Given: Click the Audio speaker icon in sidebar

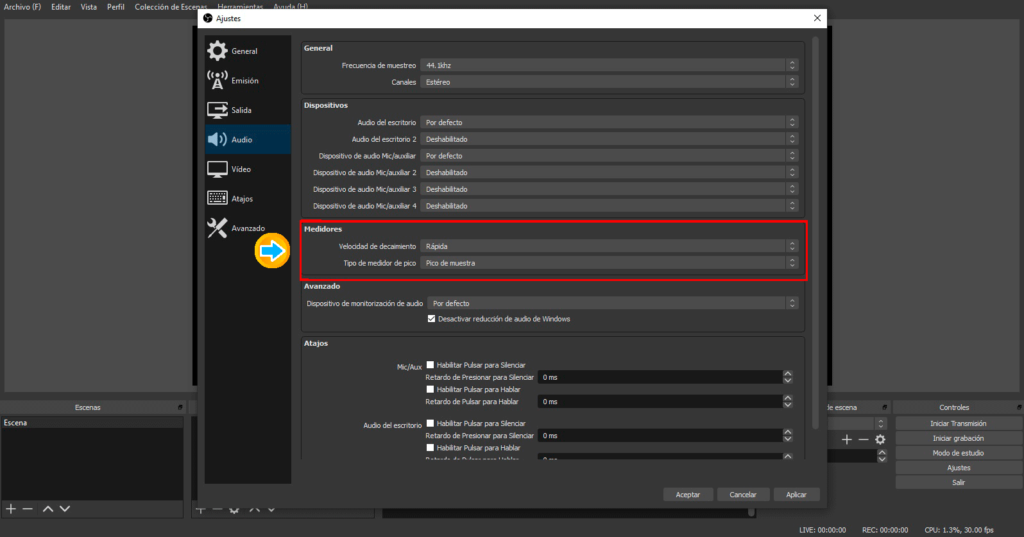Looking at the screenshot, I should [217, 140].
